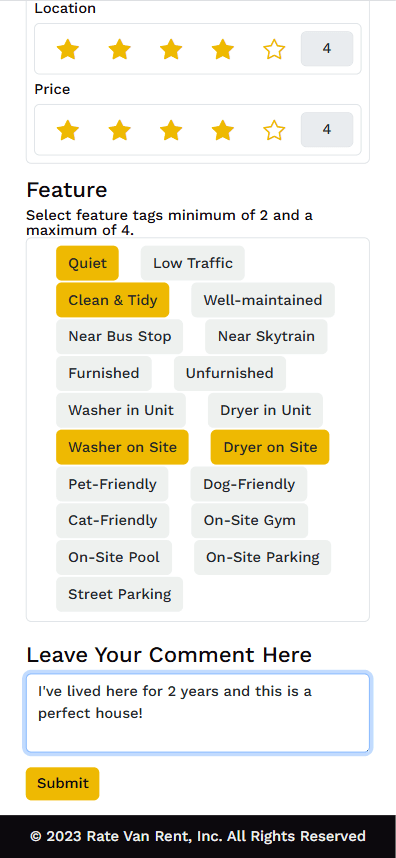Choose the second star in Location rating
Viewport: 396px width, 858px height.
click(119, 49)
